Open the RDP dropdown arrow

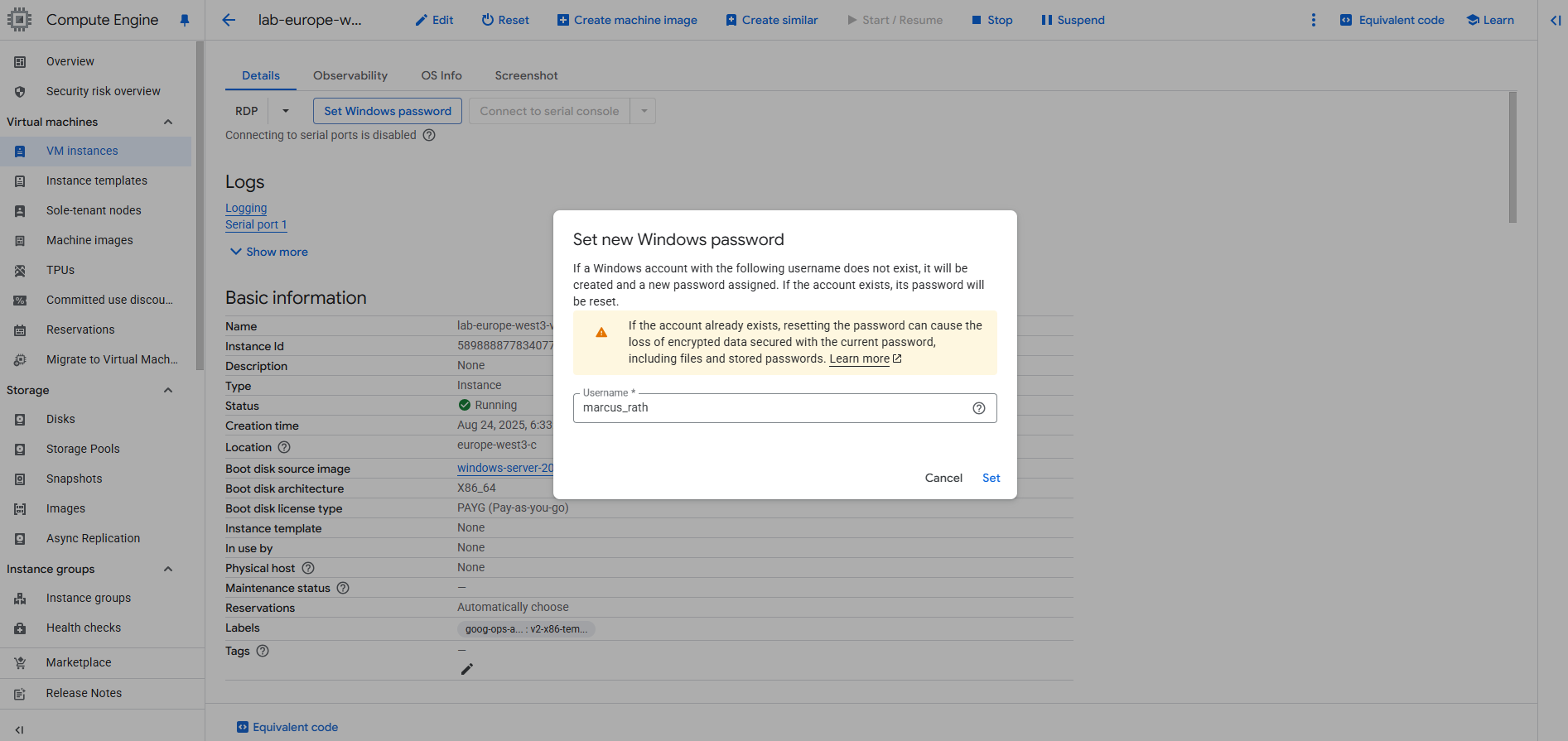(x=286, y=111)
